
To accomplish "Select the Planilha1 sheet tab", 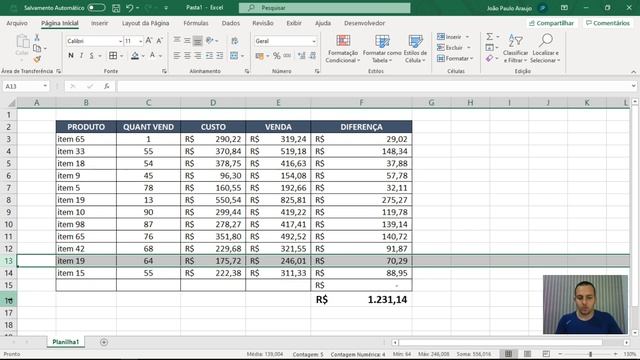I will (66, 342).
